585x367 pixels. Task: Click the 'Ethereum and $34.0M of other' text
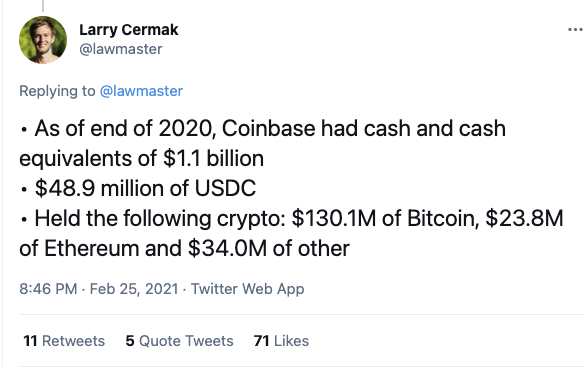(x=197, y=248)
